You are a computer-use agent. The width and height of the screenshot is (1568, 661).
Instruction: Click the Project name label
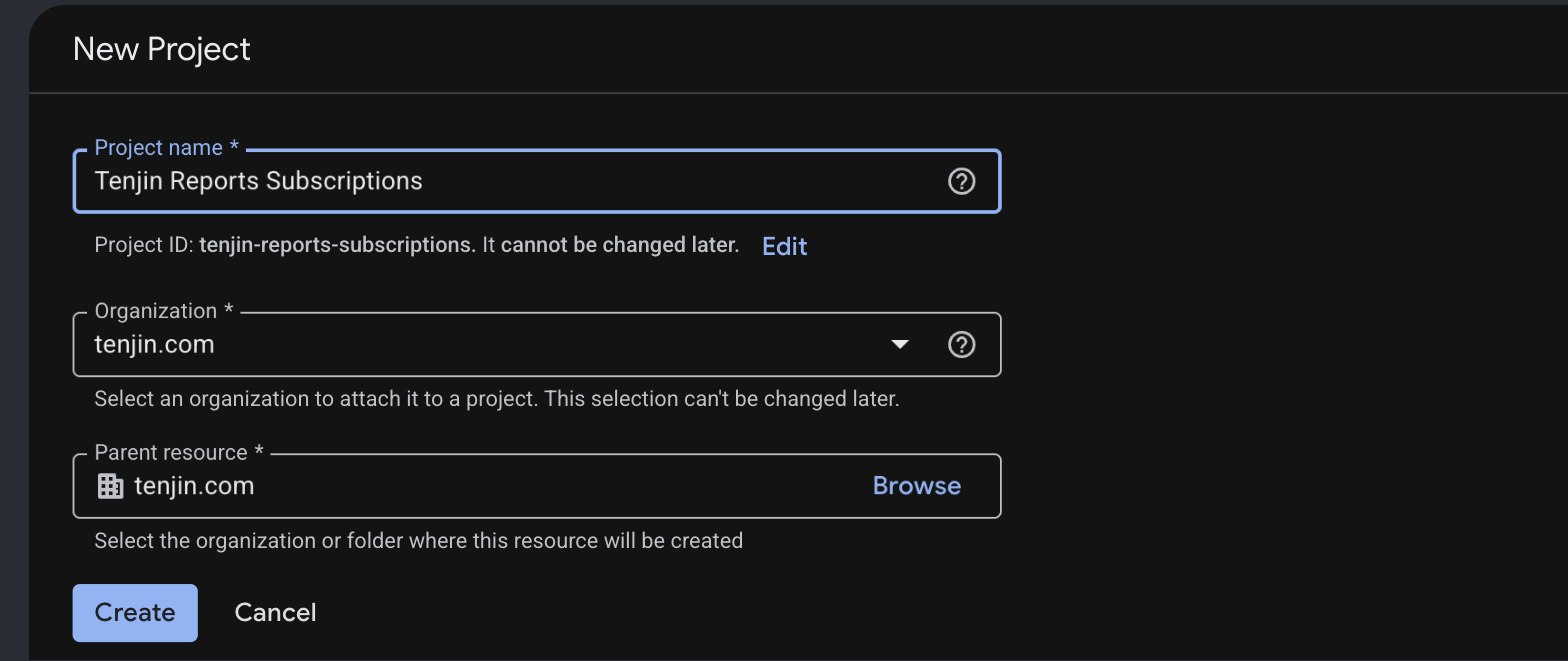coord(167,148)
